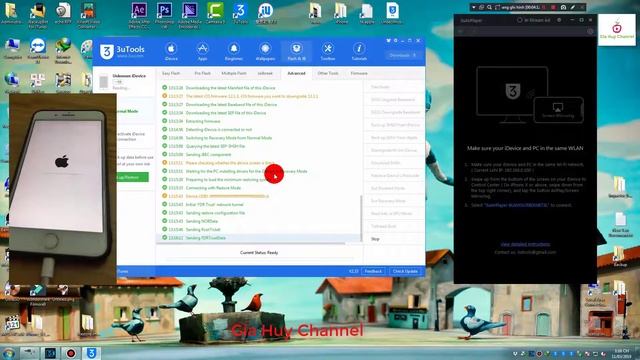Click the Feedback button in status bar
640x360 pixels.
coord(373,271)
